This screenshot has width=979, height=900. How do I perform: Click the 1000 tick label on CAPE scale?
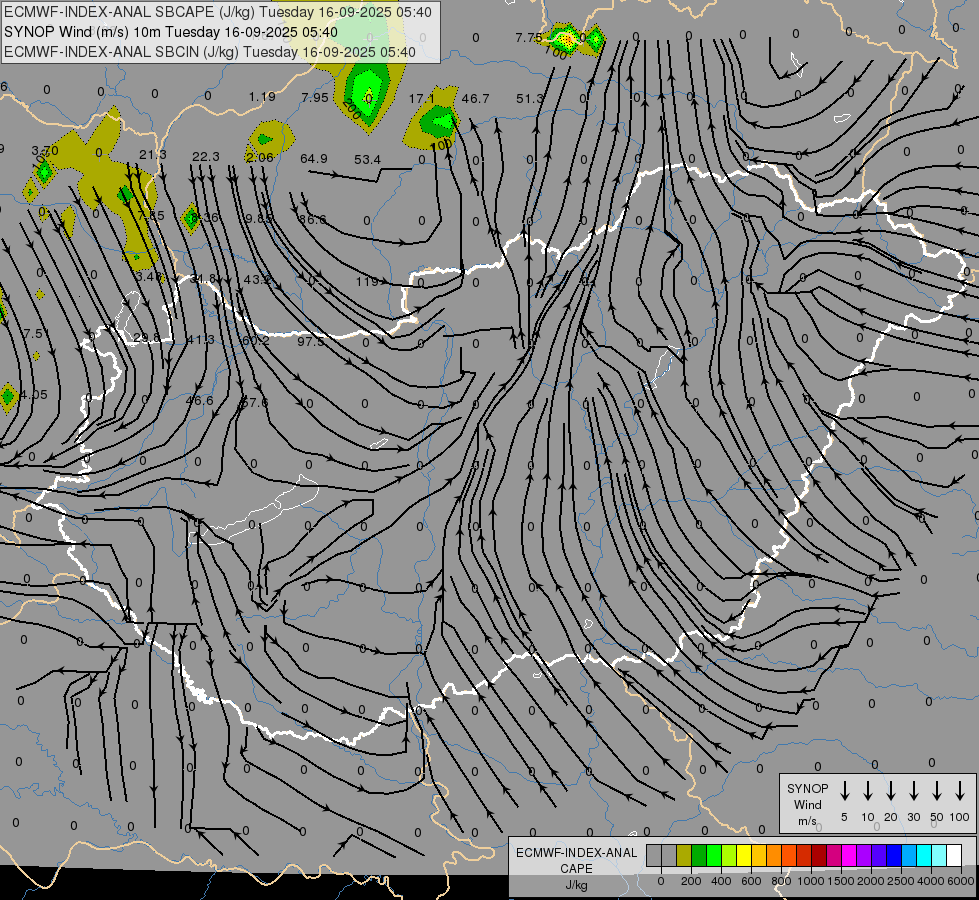[810, 881]
